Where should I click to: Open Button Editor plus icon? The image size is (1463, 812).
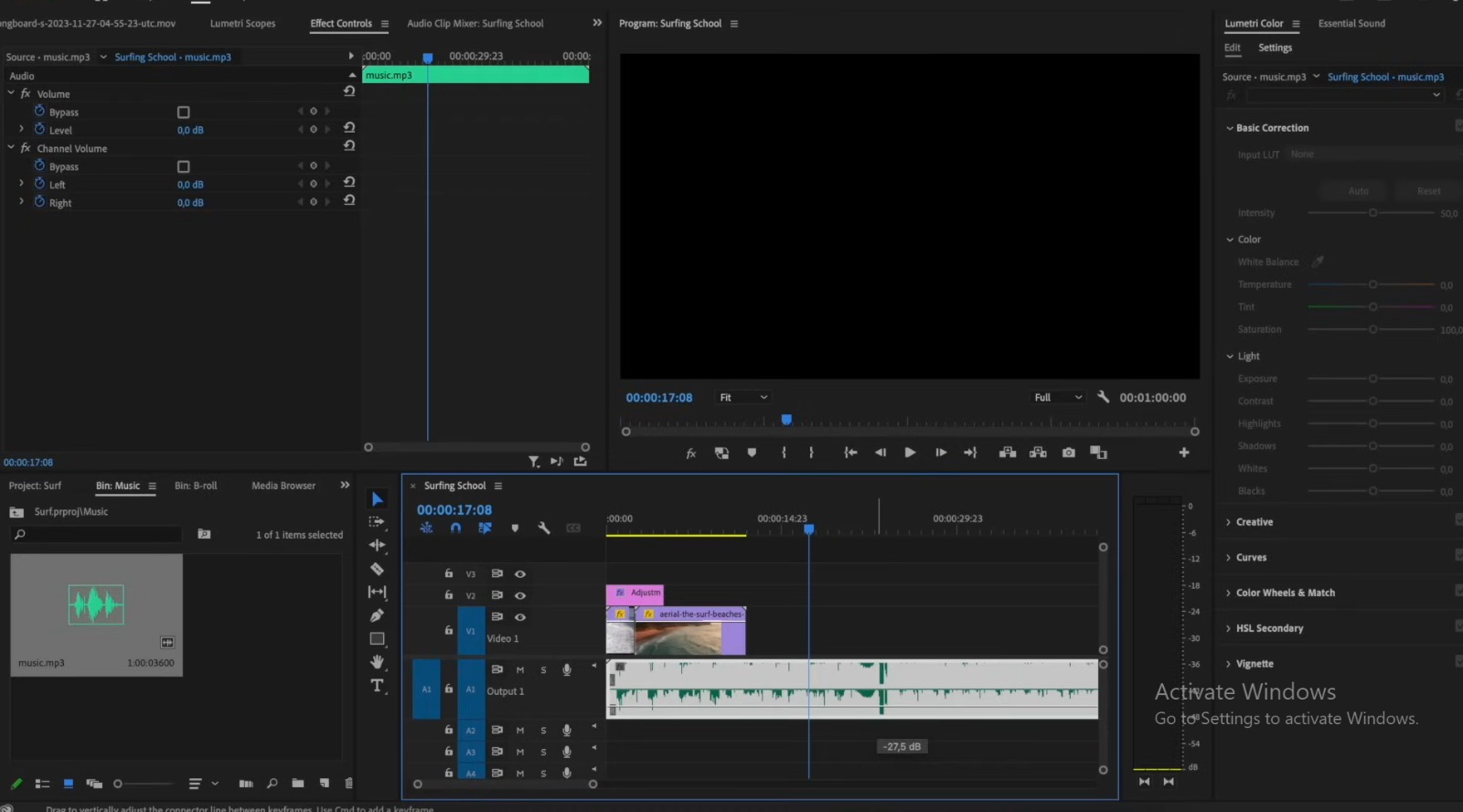coord(1184,453)
